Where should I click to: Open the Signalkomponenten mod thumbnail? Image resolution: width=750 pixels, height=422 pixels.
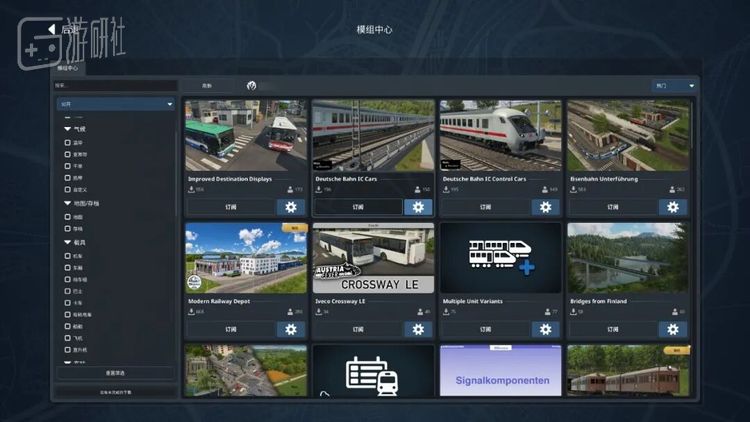[x=500, y=370]
